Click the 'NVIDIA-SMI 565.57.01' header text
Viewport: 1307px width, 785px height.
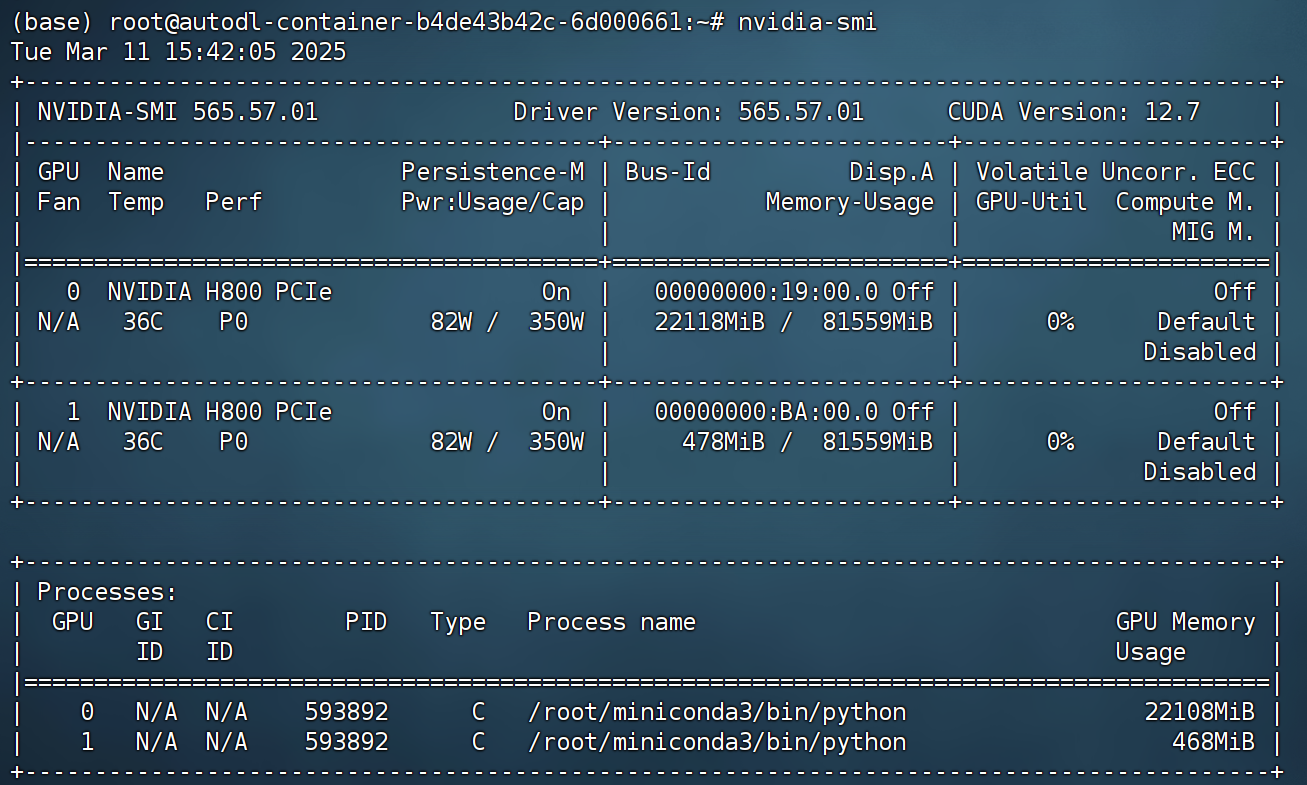coord(177,112)
